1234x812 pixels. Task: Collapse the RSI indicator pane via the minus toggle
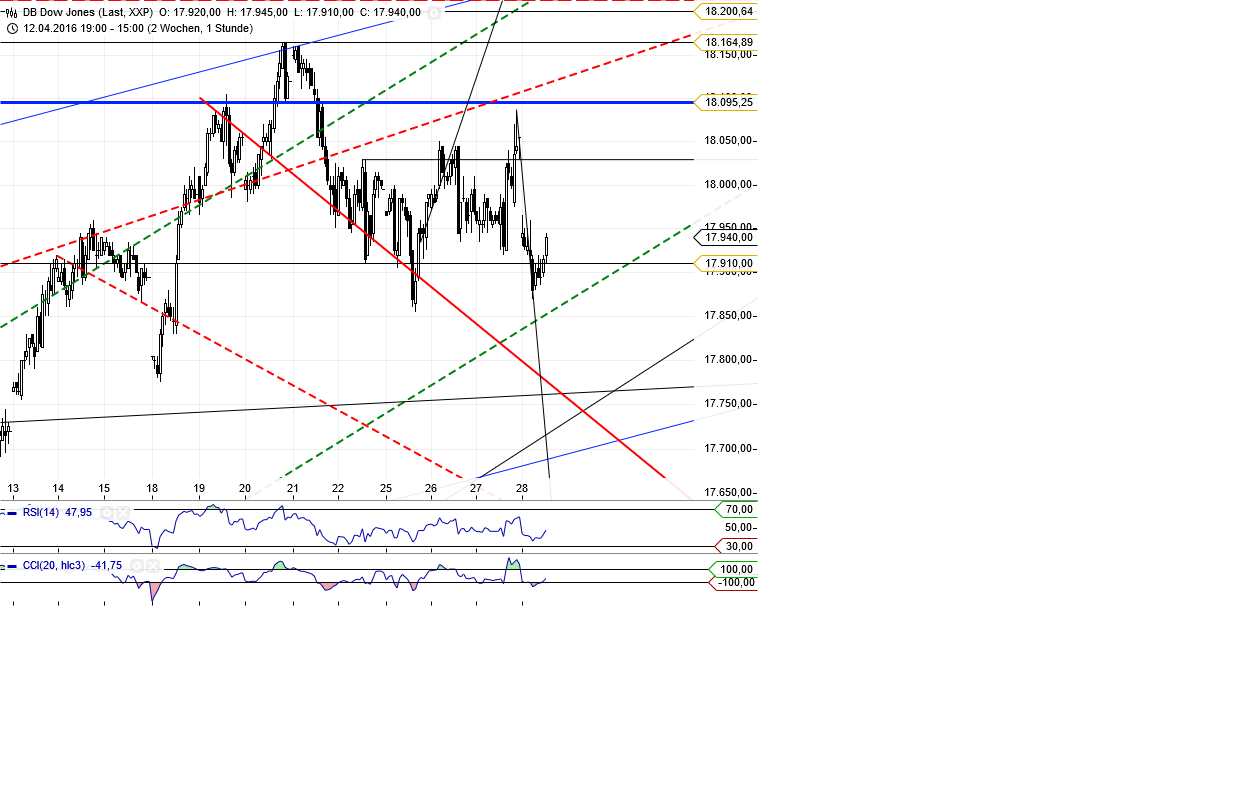(2, 511)
